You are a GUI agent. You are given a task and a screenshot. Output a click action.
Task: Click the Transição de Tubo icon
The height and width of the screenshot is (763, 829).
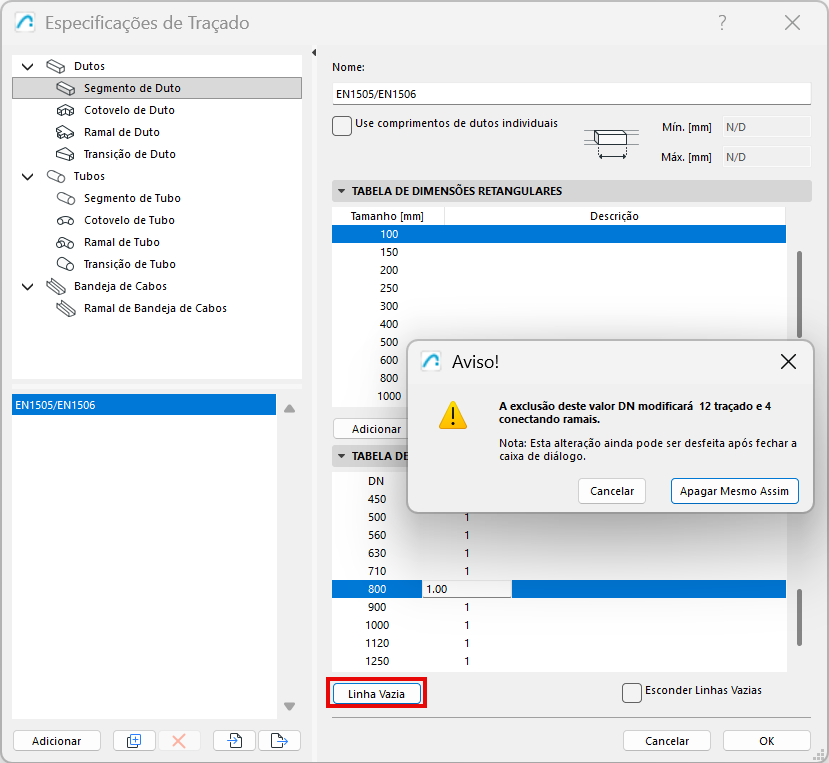(66, 264)
